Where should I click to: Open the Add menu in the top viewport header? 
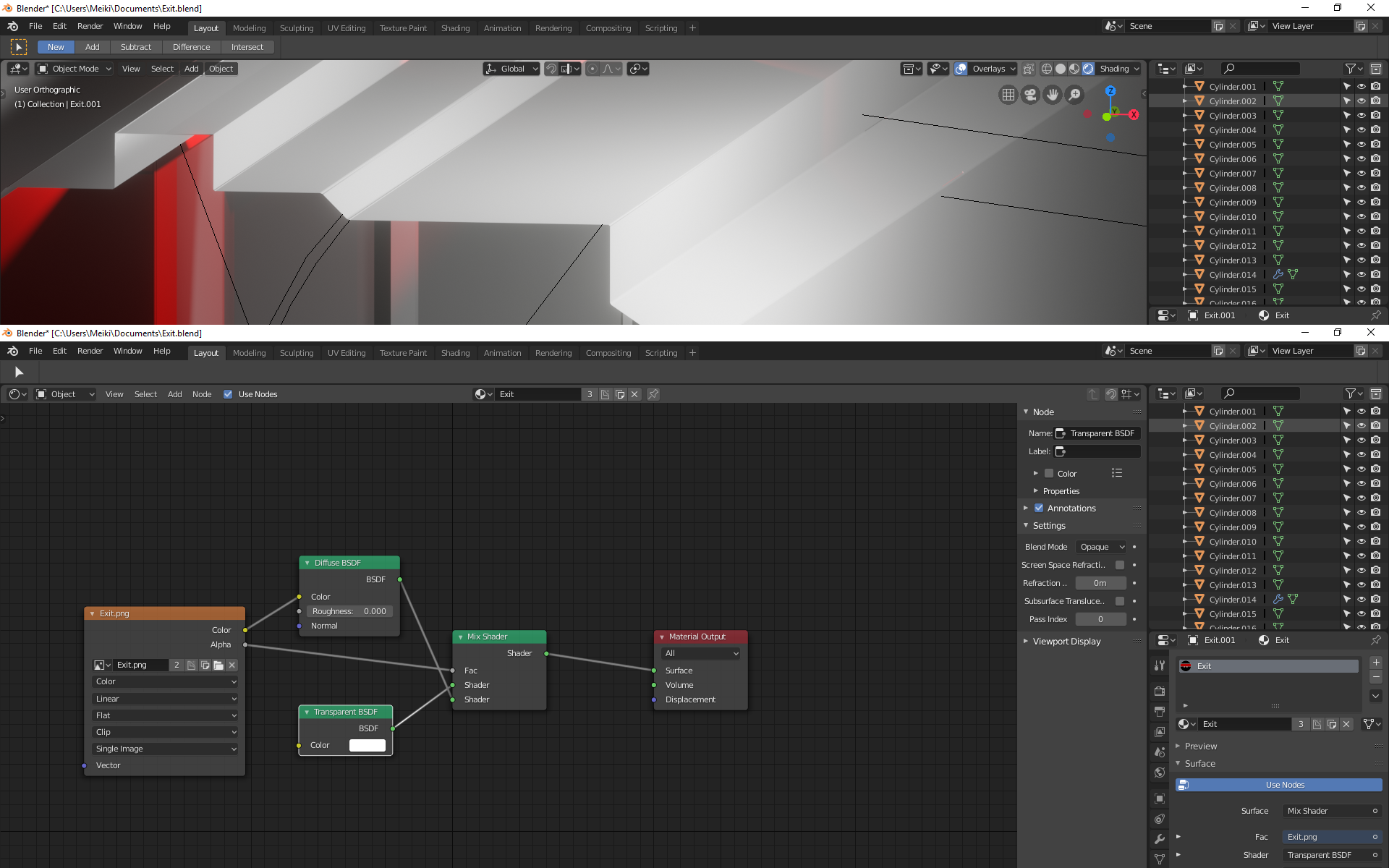(x=191, y=69)
